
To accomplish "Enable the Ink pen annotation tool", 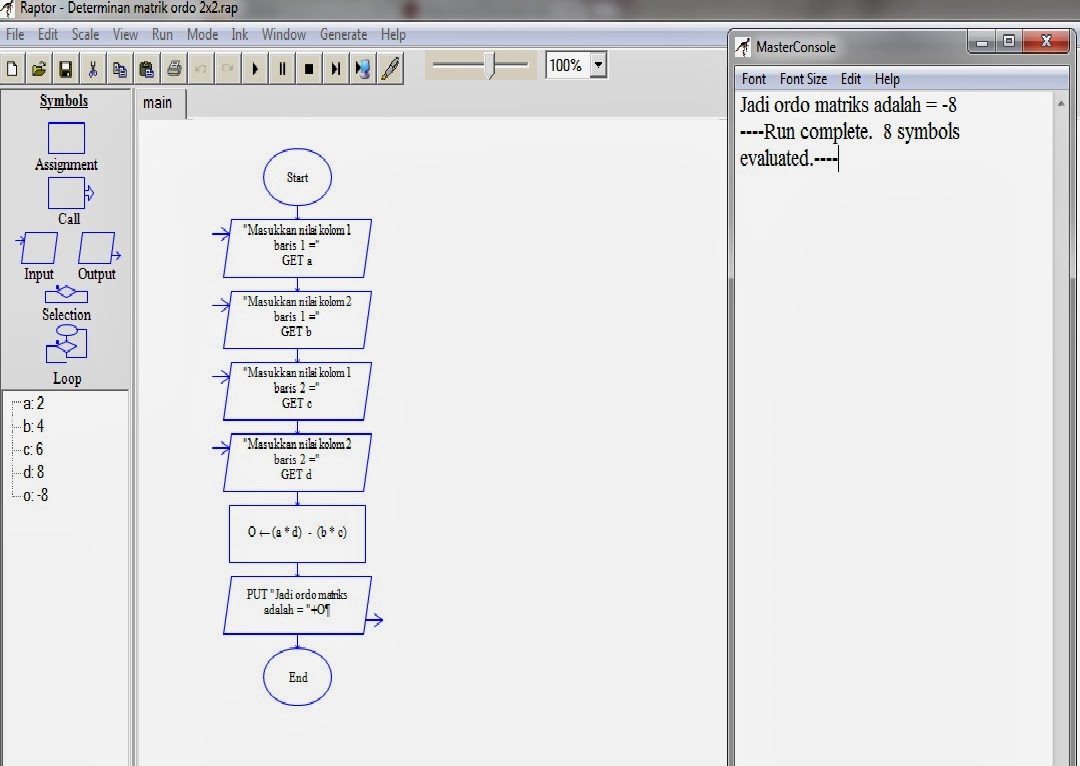I will pos(390,68).
